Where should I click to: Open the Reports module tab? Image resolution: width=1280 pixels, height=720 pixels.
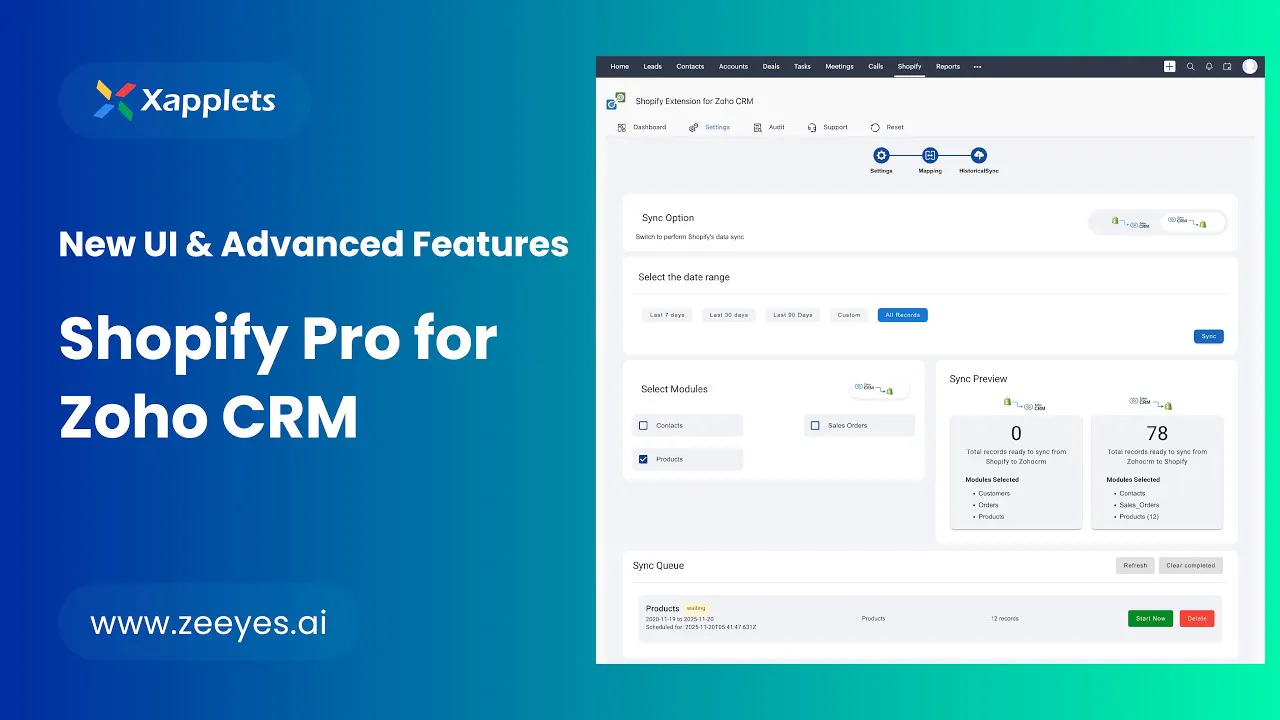tap(948, 67)
